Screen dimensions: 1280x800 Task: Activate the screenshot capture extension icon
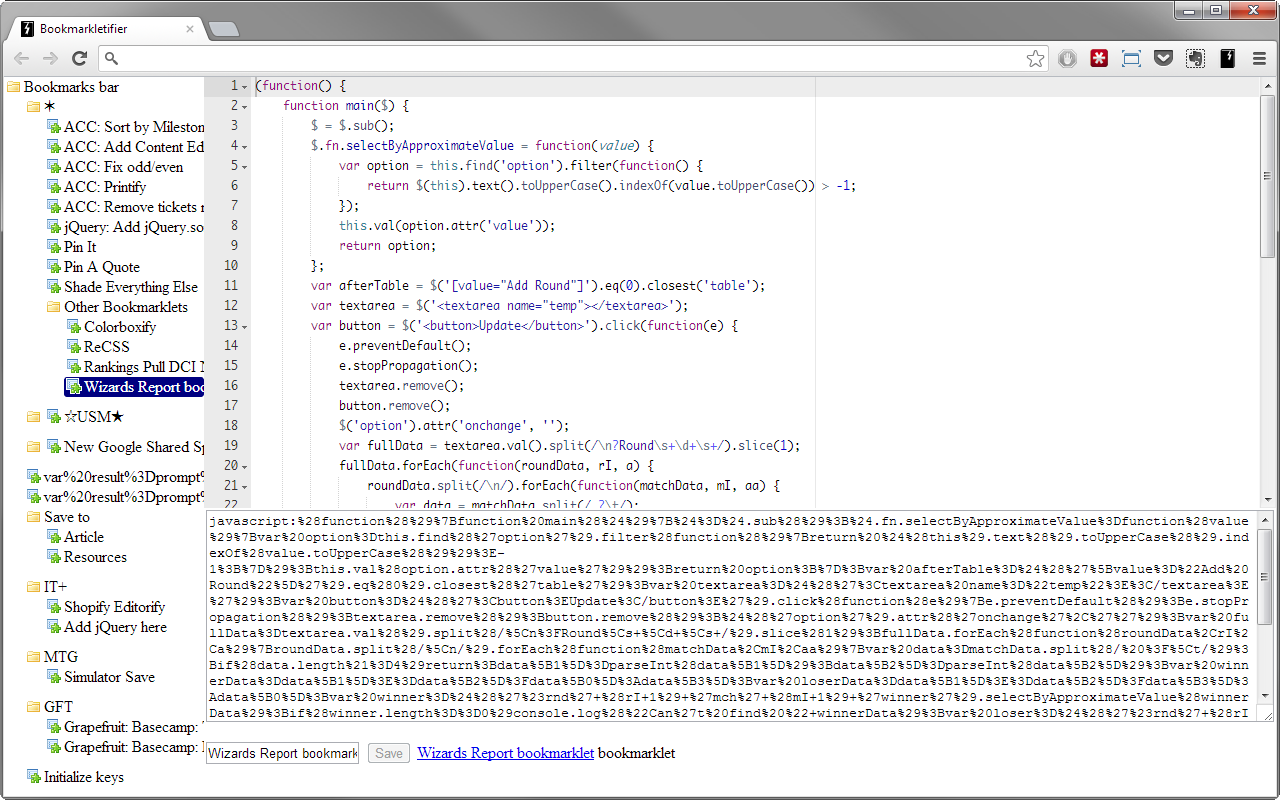pos(1131,58)
